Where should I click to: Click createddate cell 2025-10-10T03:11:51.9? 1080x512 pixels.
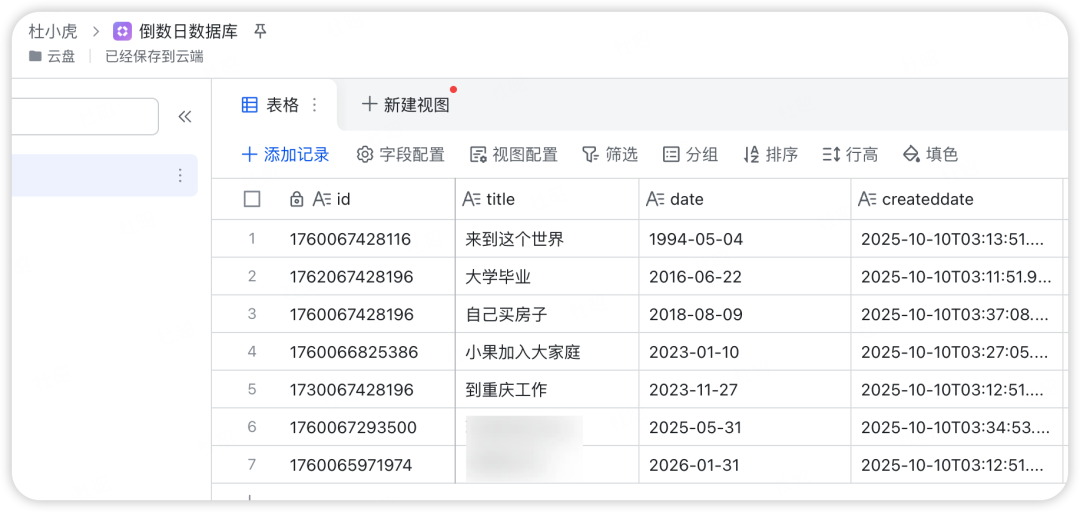pyautogui.click(x=956, y=277)
